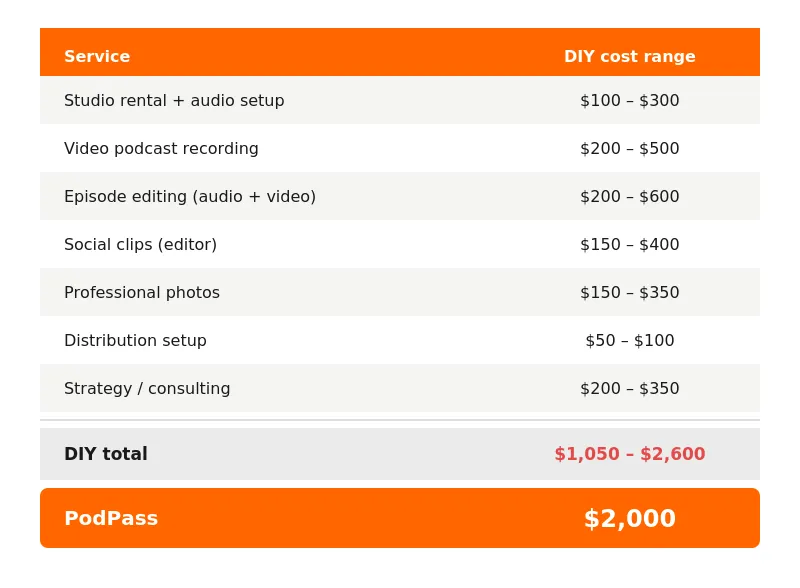Select Episode editing (audio + video) row

(x=190, y=196)
